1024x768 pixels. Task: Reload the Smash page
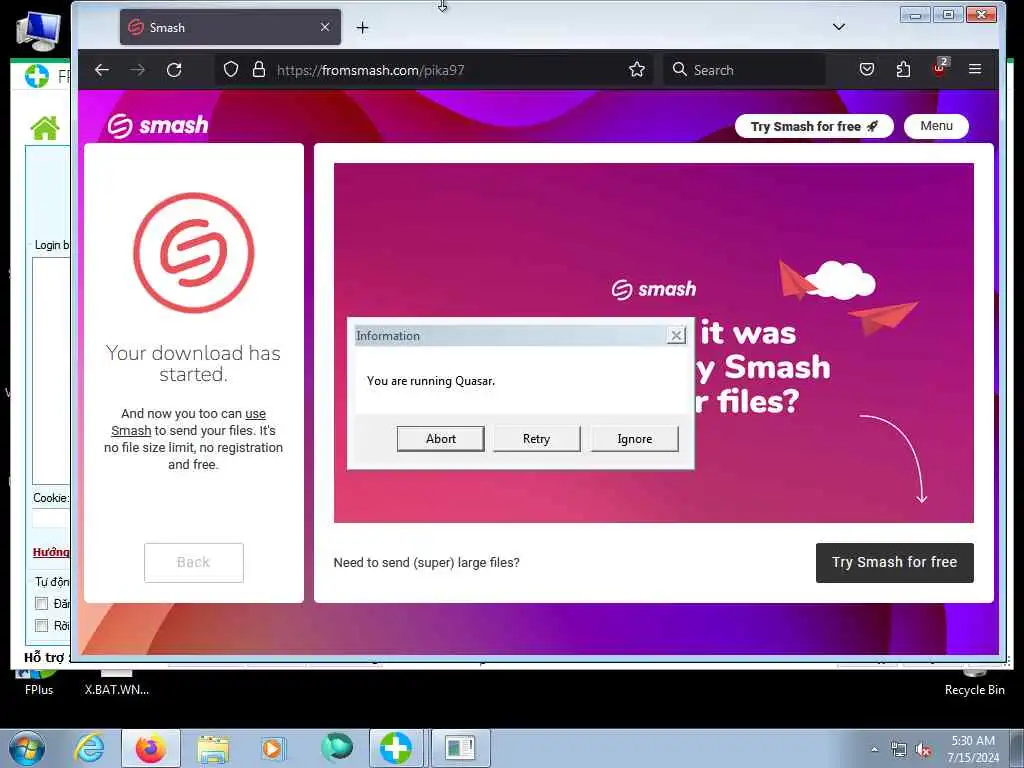coord(174,70)
